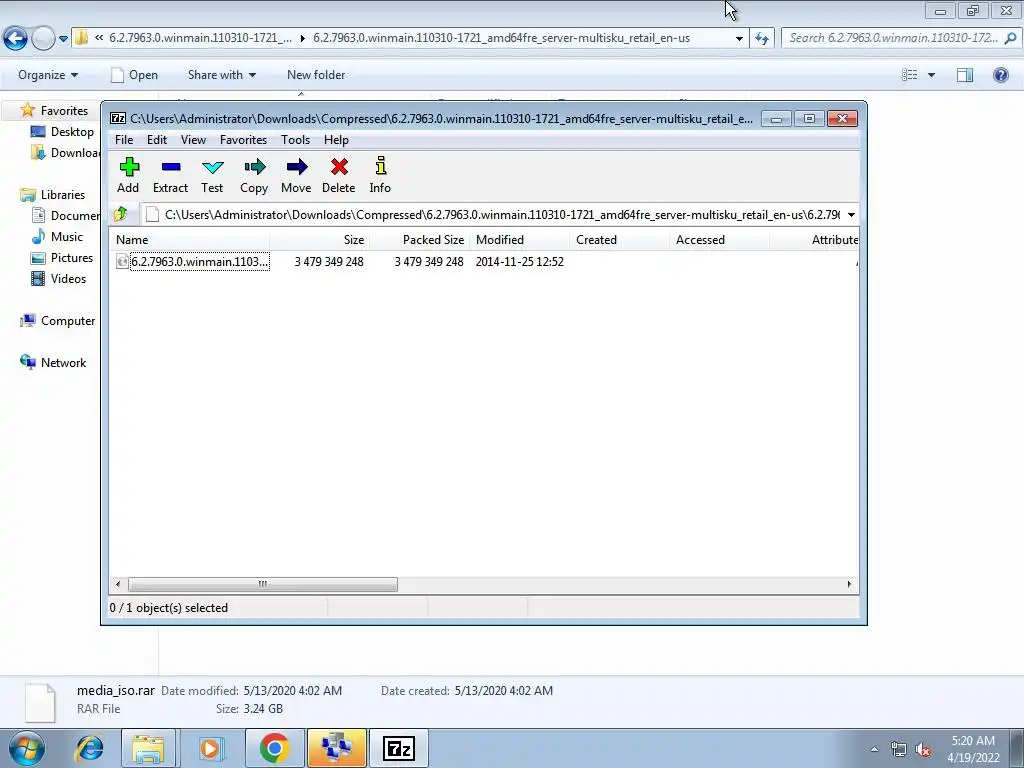Click the Explorer Back button
The image size is (1024, 768).
(15, 38)
